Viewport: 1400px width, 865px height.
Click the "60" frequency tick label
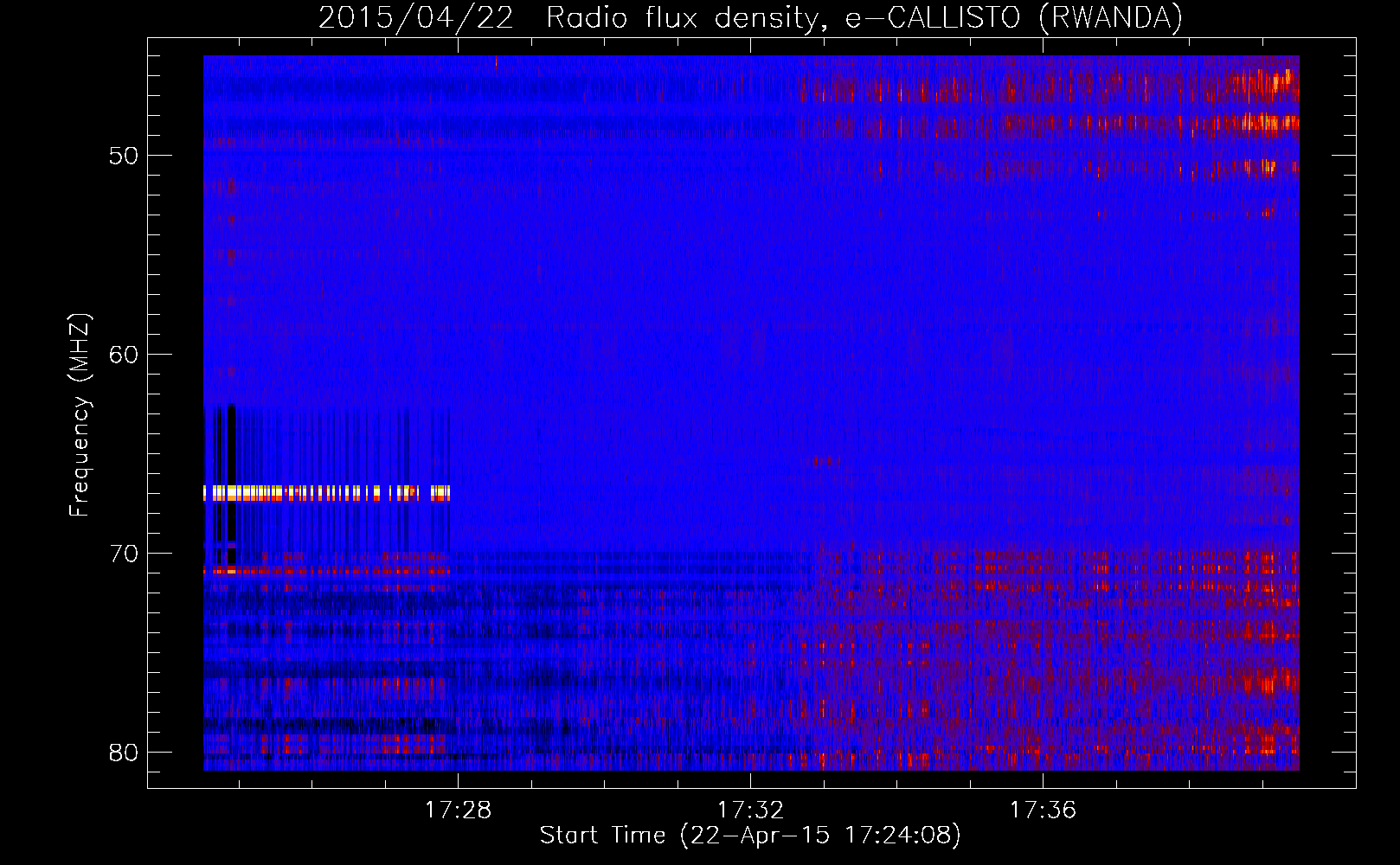click(x=124, y=355)
